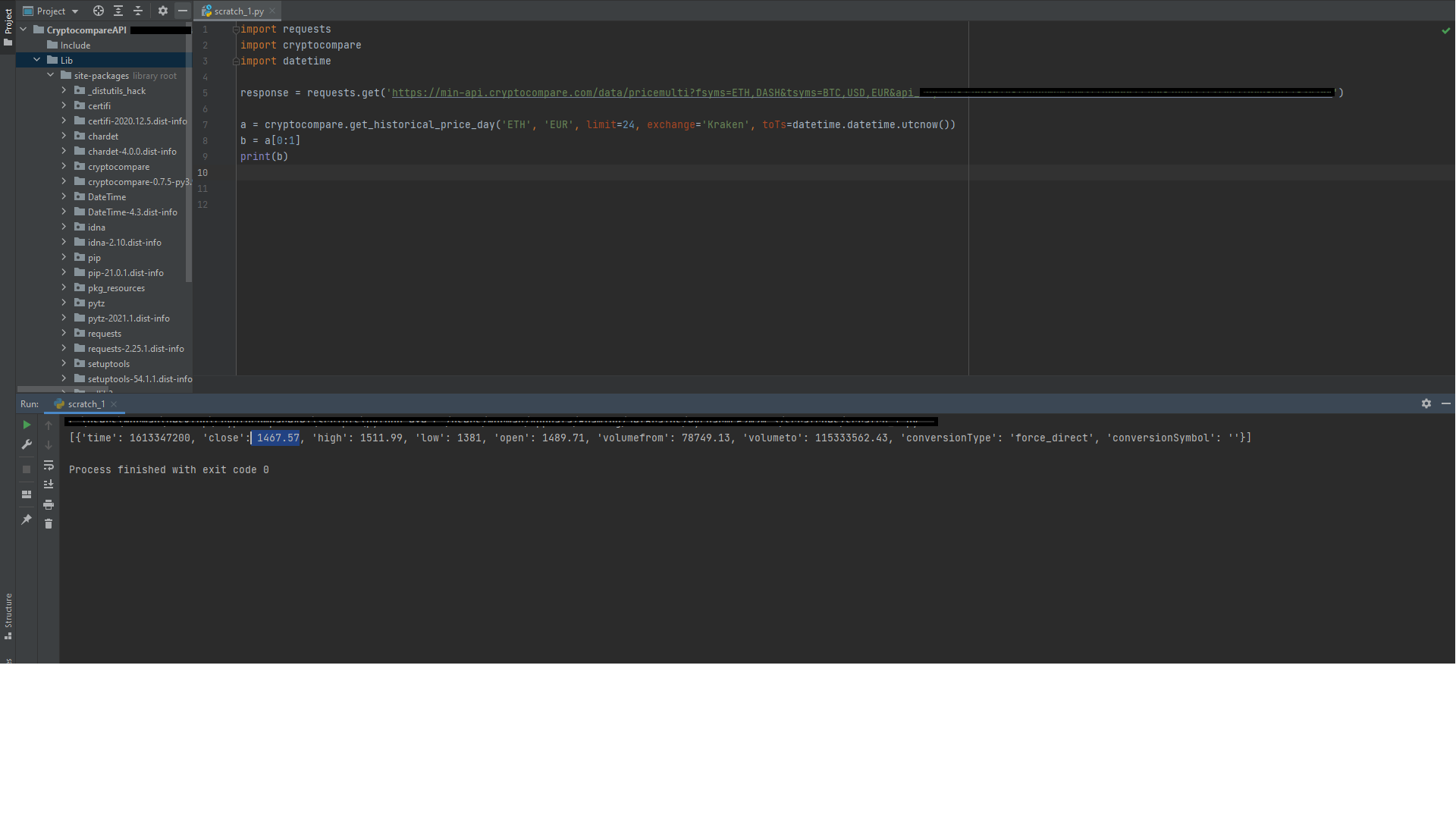This screenshot has width=1456, height=819.
Task: Click 'import cryptocompare' line in editor
Action: [300, 45]
